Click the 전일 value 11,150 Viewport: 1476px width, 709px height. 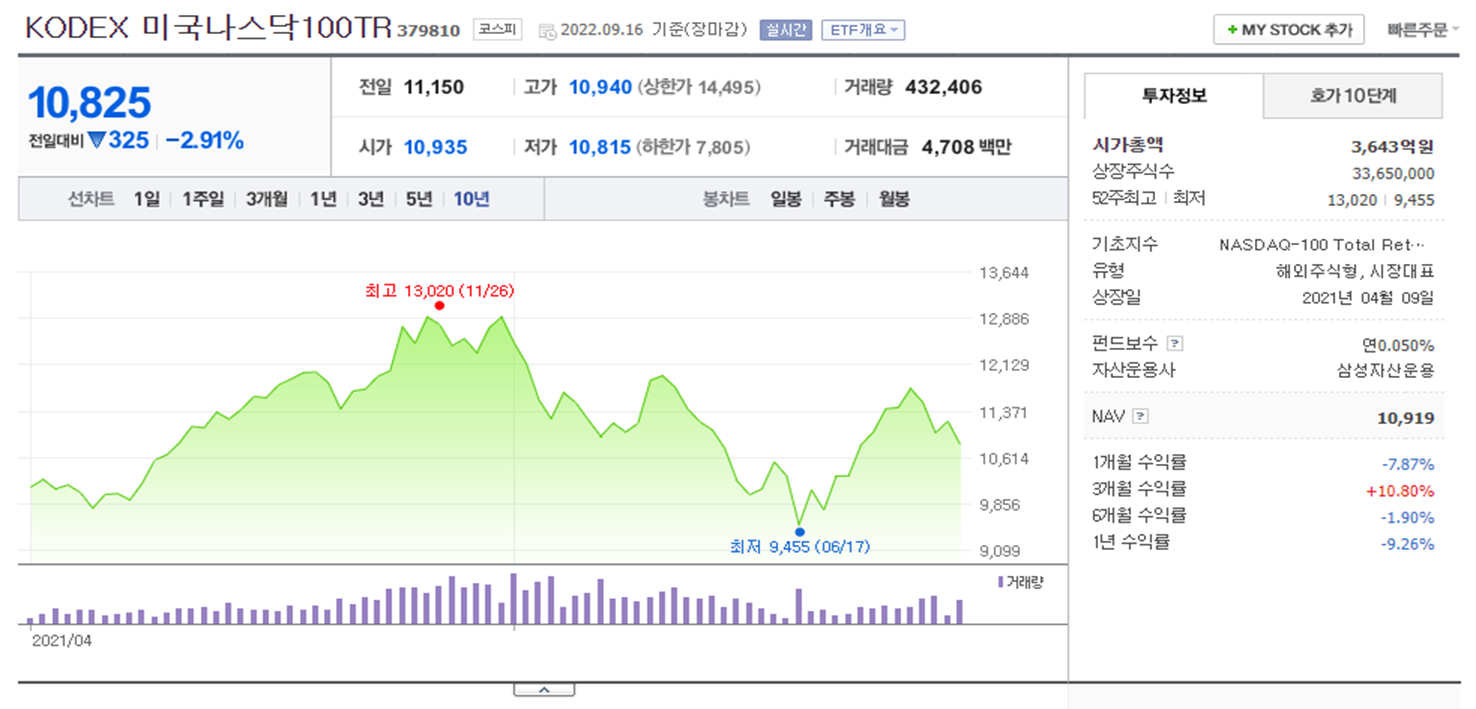[x=434, y=87]
